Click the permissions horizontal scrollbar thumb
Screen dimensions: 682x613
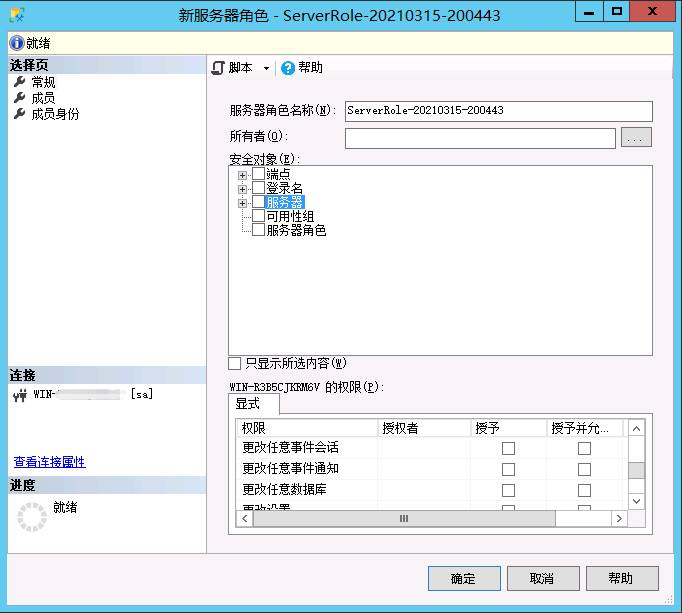[404, 518]
